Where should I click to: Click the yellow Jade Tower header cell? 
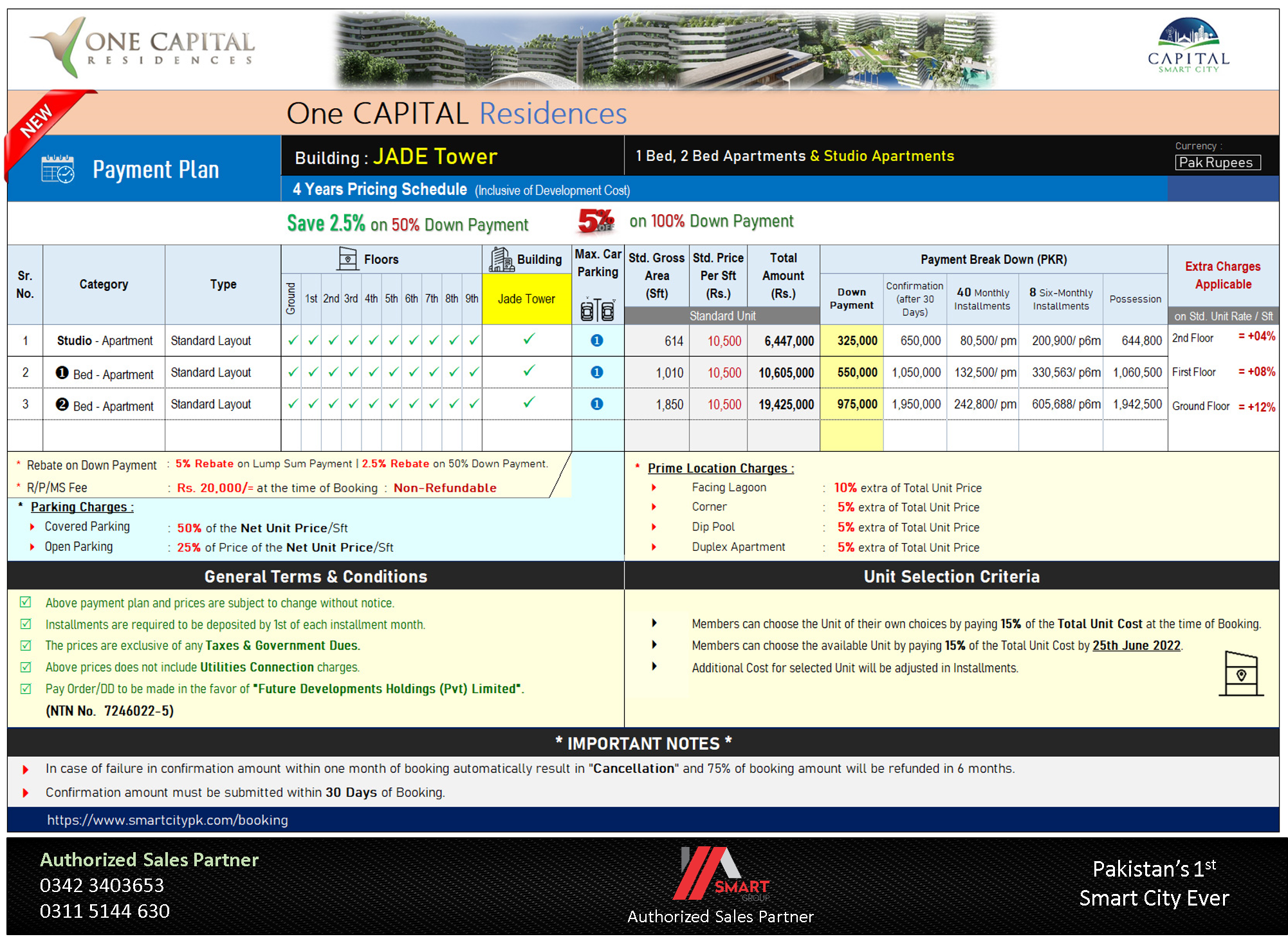pos(526,299)
